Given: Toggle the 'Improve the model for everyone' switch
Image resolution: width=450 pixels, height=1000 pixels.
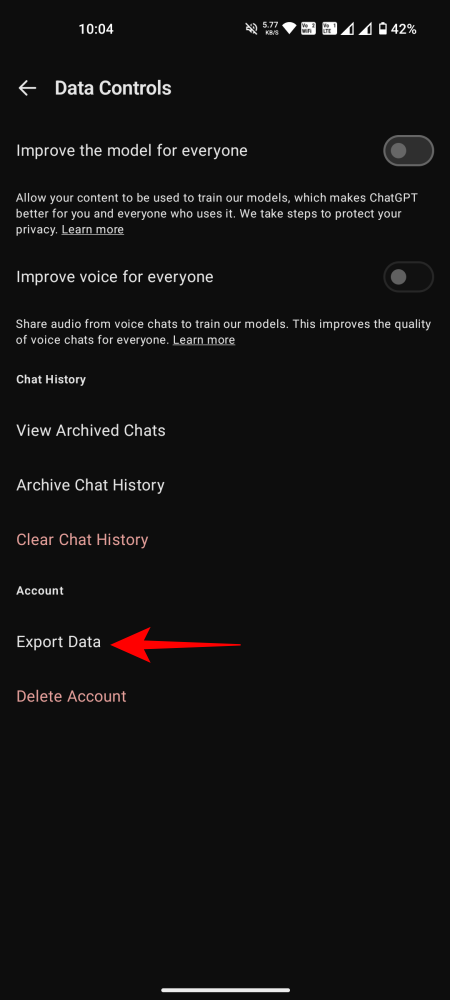Looking at the screenshot, I should 408,151.
